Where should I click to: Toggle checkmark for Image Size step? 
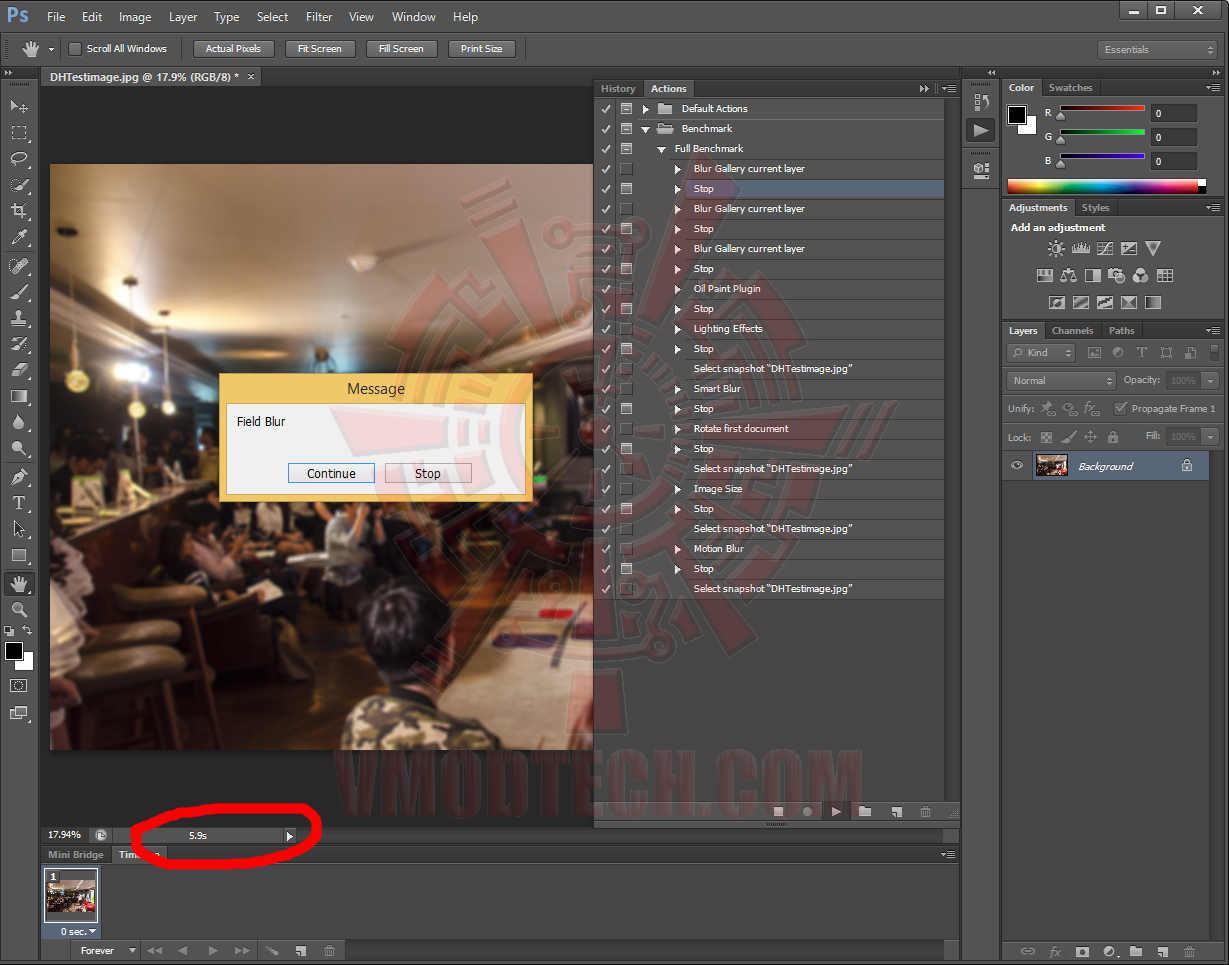(x=606, y=489)
